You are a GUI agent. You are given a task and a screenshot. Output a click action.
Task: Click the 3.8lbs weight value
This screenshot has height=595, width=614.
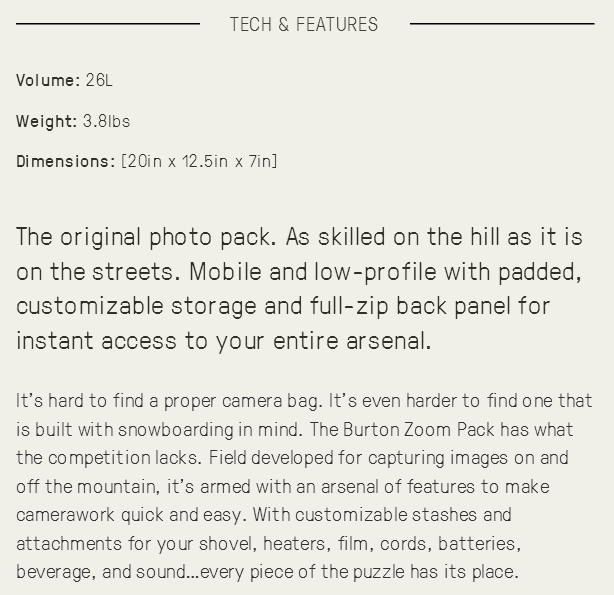pos(107,121)
